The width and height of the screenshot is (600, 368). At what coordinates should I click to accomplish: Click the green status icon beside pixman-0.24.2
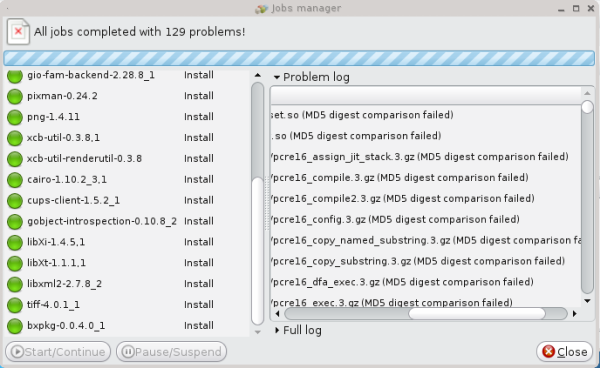click(x=15, y=96)
